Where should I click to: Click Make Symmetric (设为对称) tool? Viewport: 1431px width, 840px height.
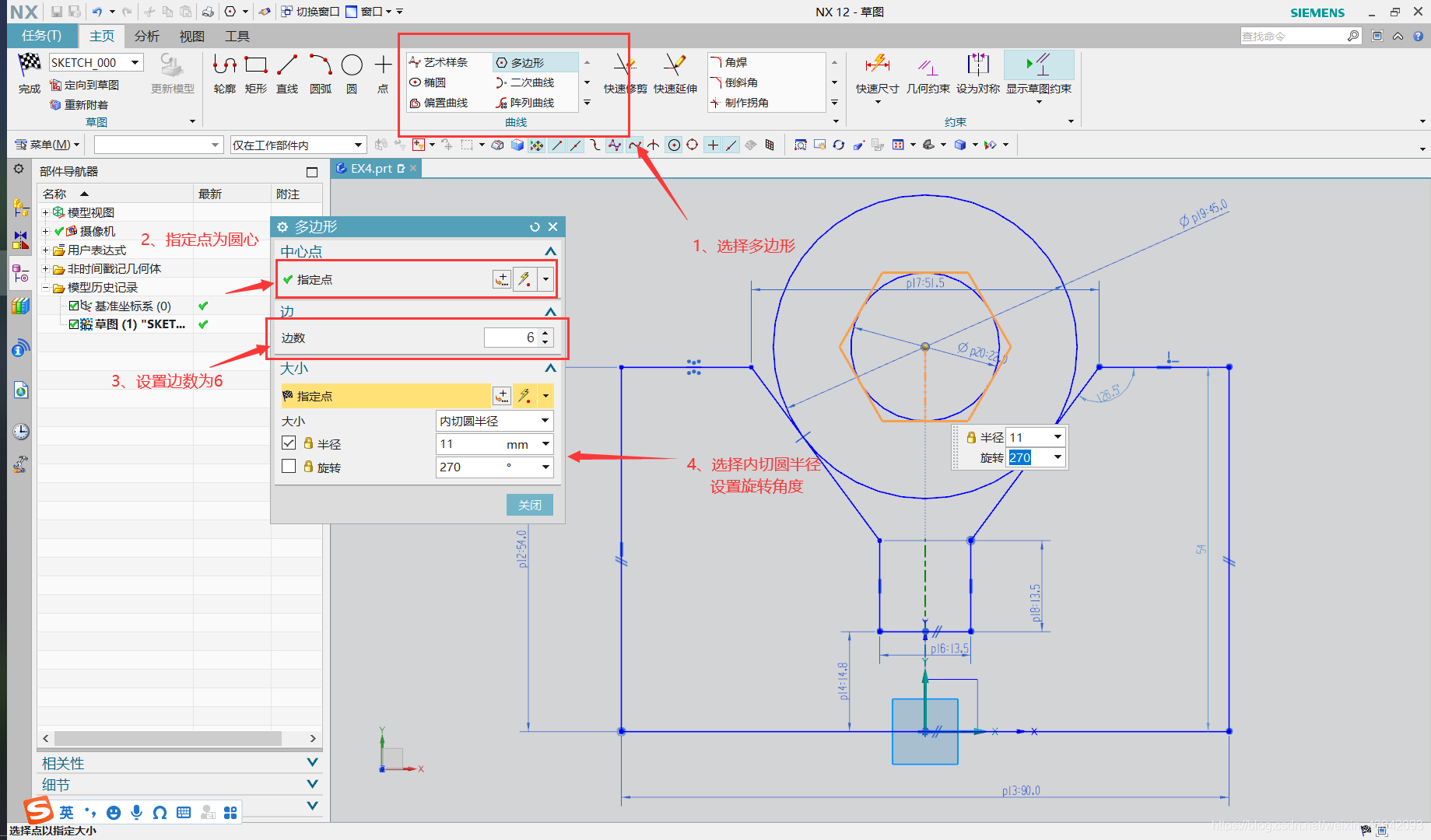tap(977, 74)
